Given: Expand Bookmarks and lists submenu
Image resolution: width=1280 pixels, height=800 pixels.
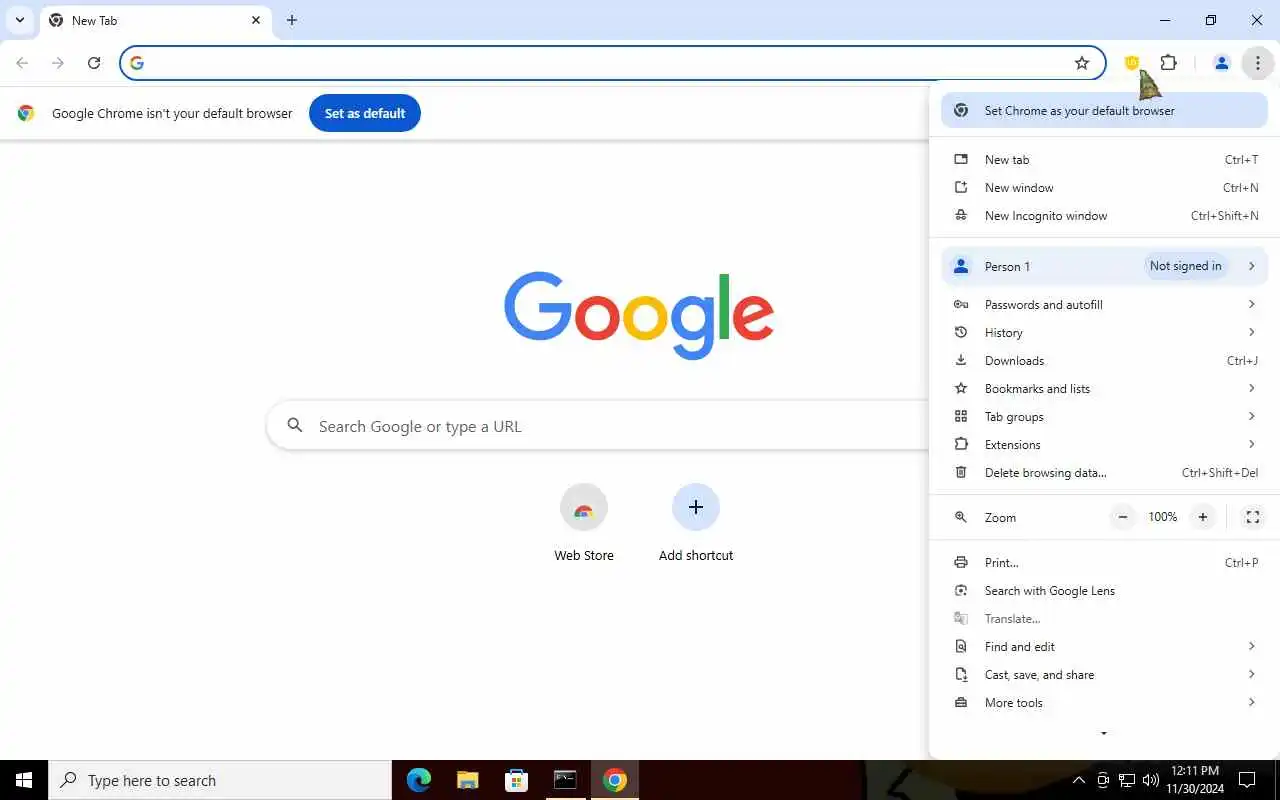Looking at the screenshot, I should [x=1104, y=389].
